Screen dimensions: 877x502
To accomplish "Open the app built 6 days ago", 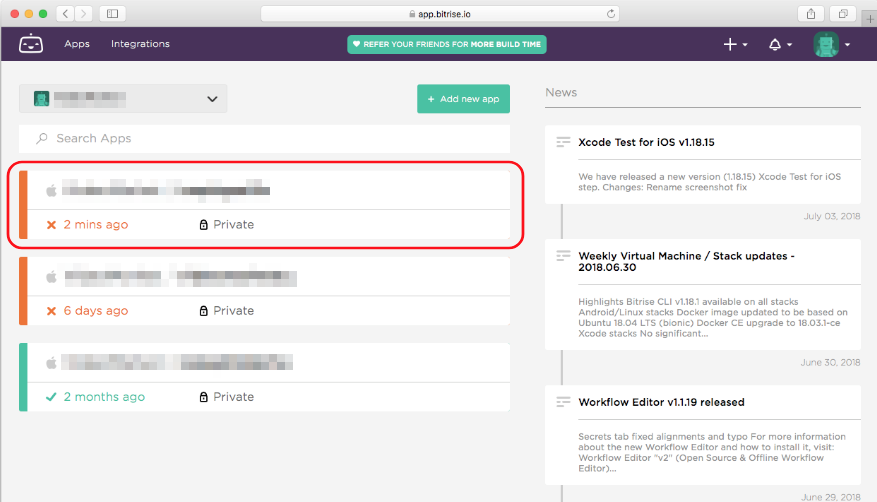I will [265, 291].
